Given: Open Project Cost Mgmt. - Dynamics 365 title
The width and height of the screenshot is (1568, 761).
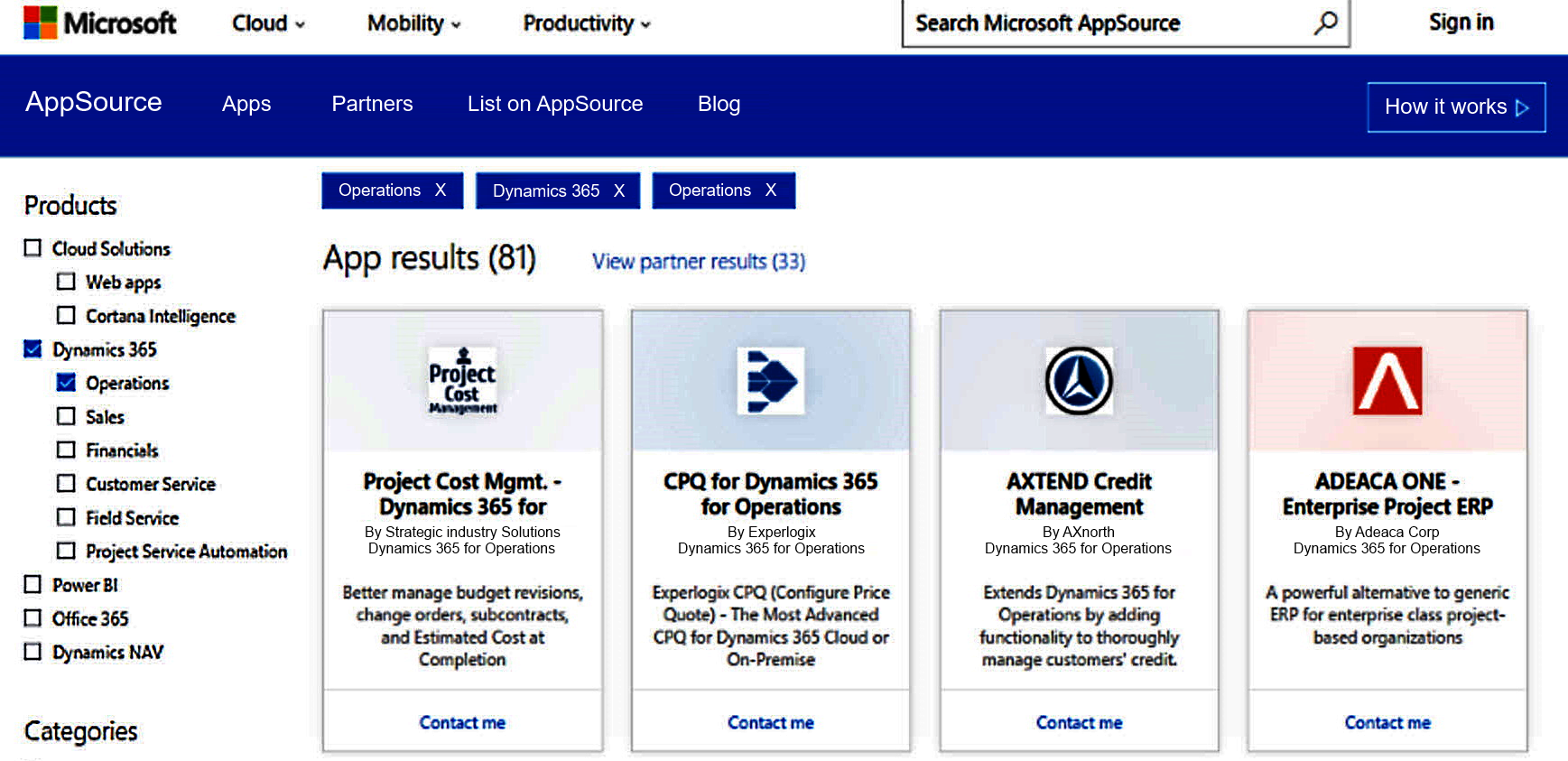Looking at the screenshot, I should pos(462,494).
